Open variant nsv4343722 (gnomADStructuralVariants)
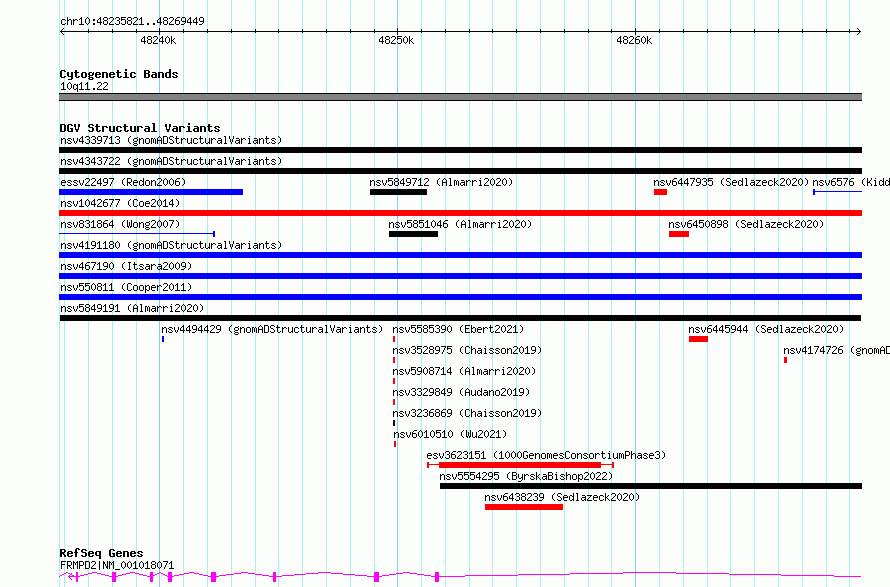Screen dimensions: 890x587 tap(171, 161)
